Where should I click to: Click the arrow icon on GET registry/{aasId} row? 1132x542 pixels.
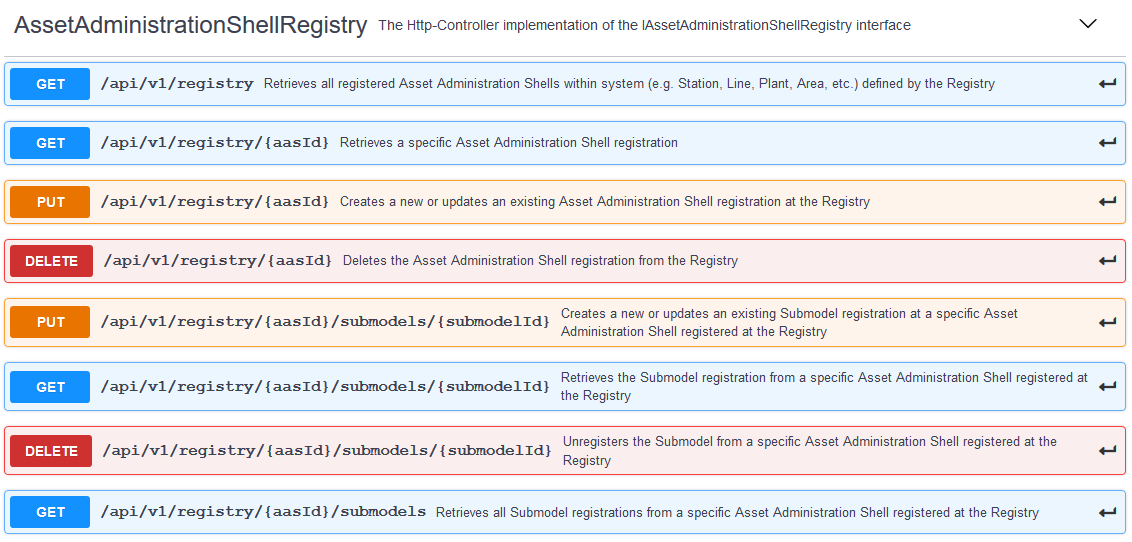1107,143
